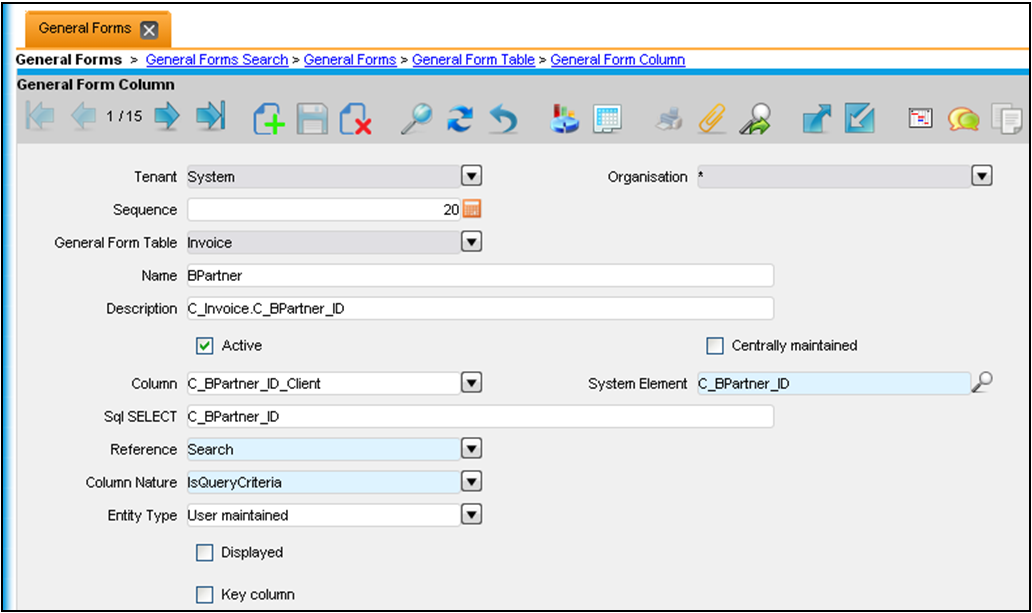Delete the current record

(355, 119)
